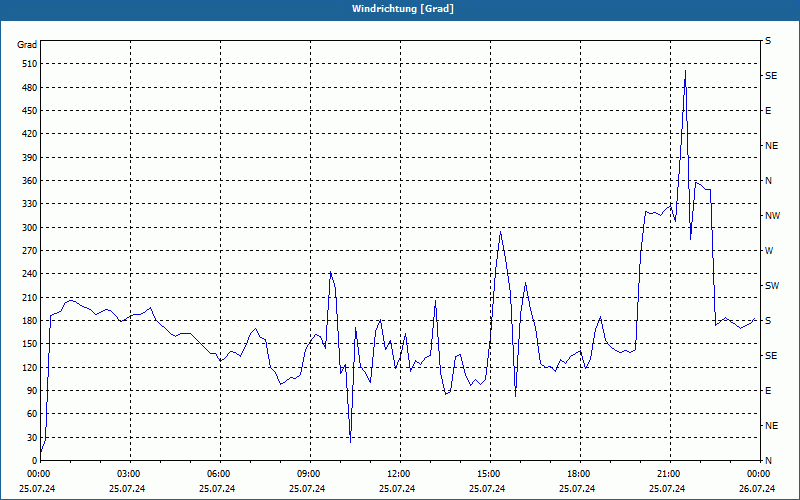
Task: Pick the '150' y-axis value
Action: point(31,344)
